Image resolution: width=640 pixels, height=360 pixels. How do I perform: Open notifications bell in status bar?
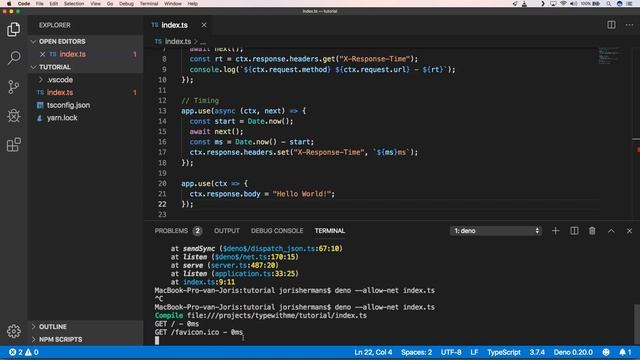tap(624, 352)
